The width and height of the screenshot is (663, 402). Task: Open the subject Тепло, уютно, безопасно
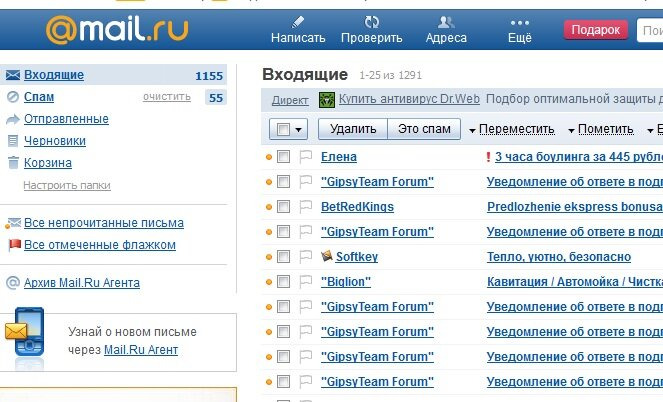[559, 257]
